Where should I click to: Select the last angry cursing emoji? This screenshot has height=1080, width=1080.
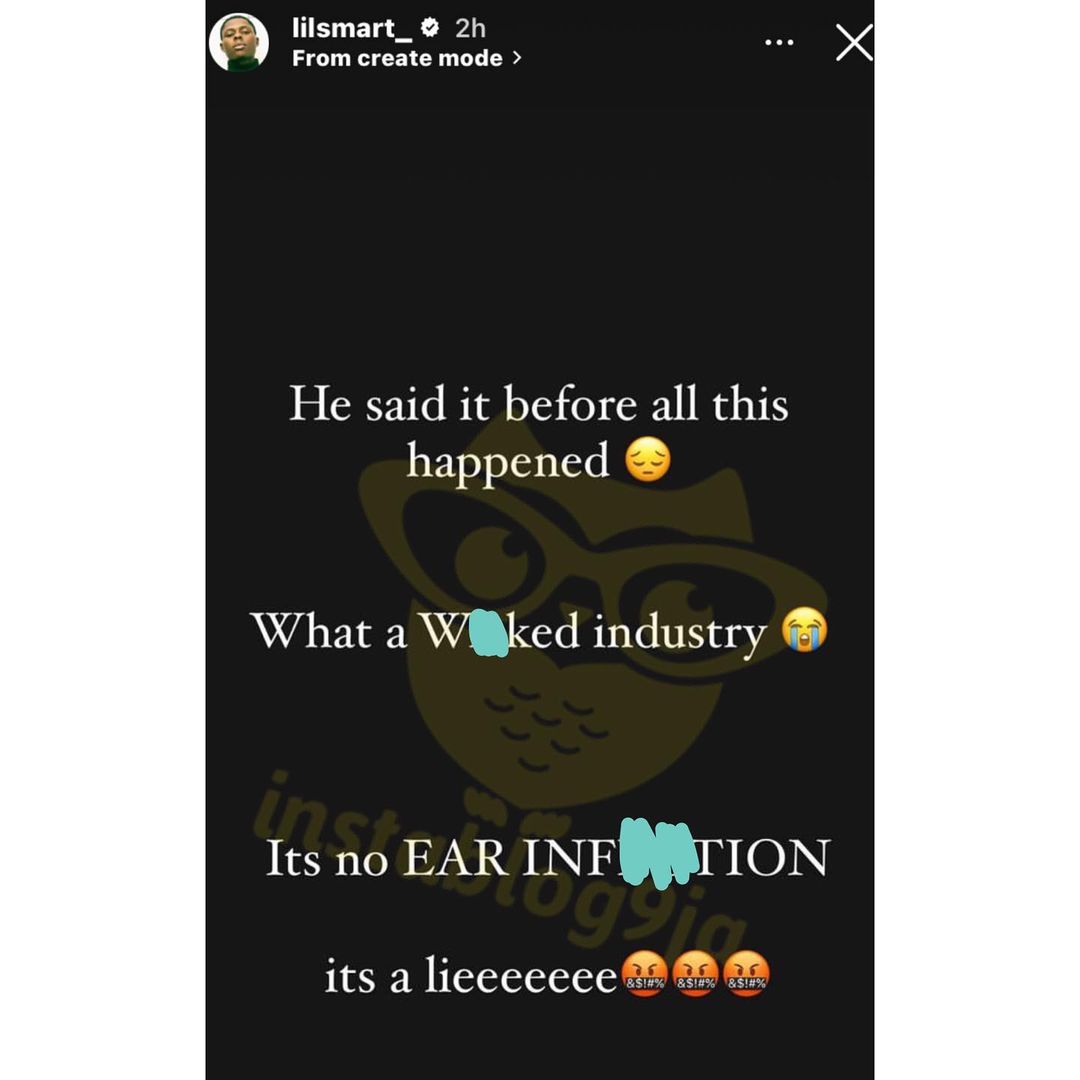pyautogui.click(x=747, y=974)
